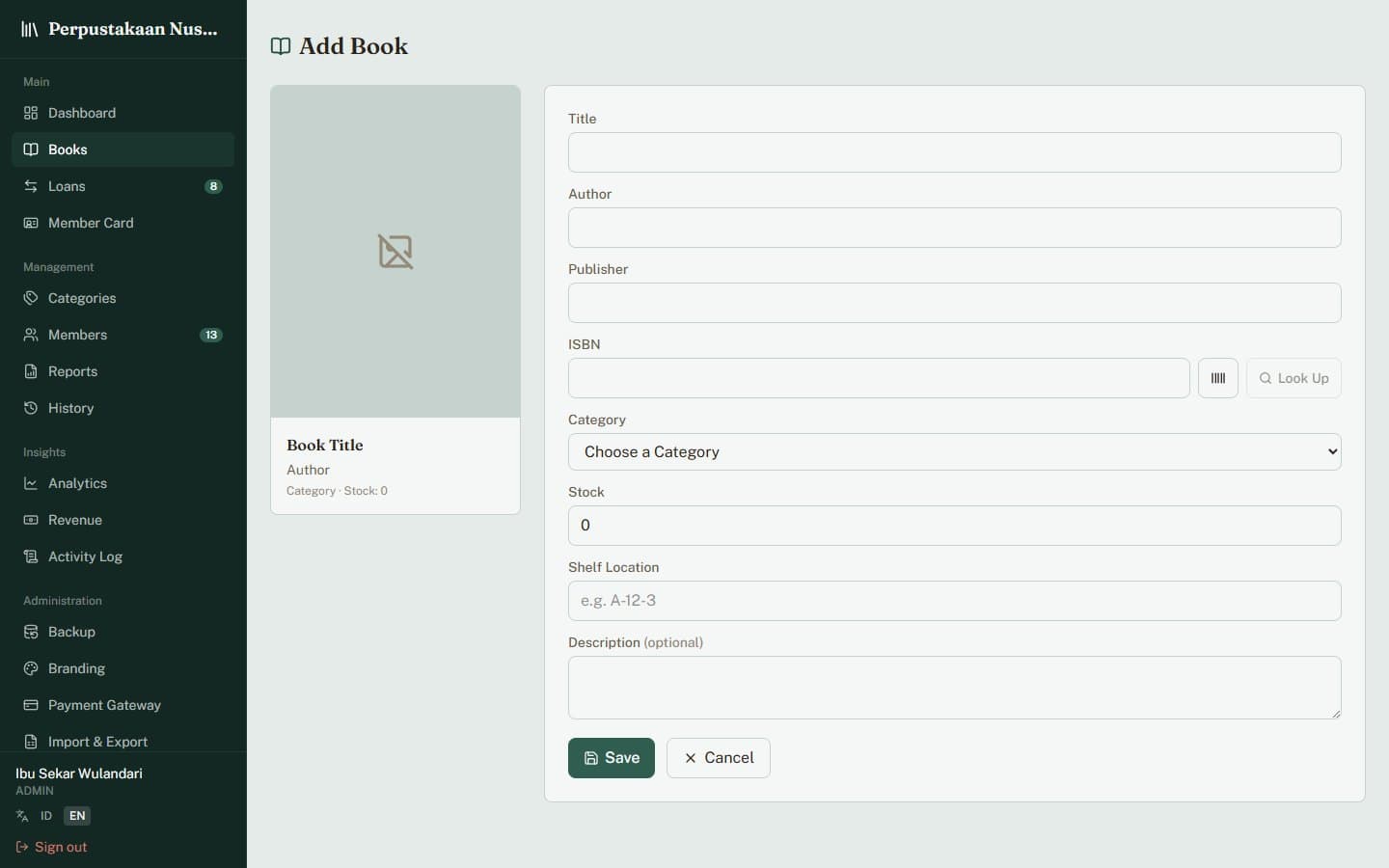Screen dimensions: 1389x868
Task: Select the Stock number field
Action: coord(955,526)
